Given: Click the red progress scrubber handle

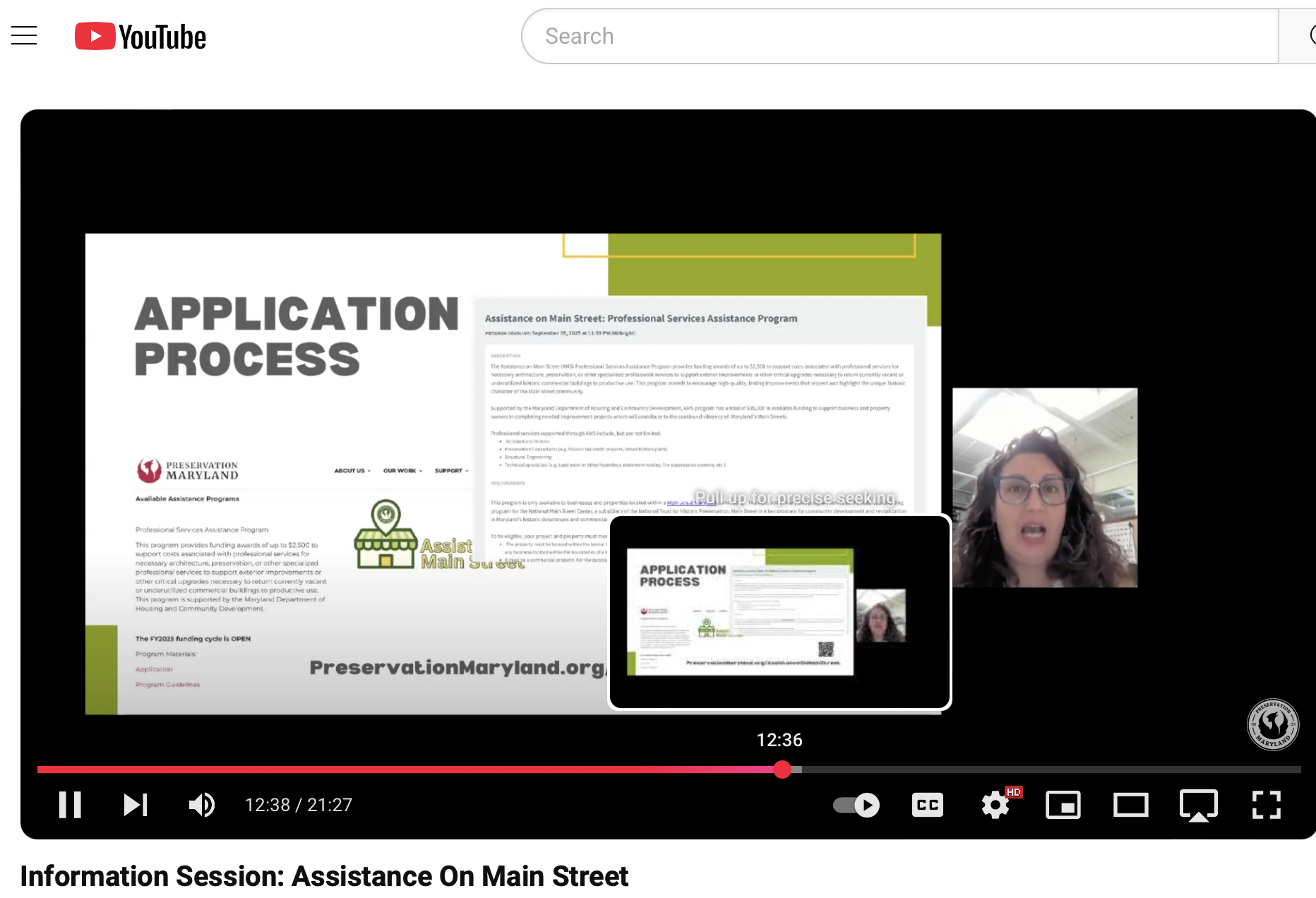Looking at the screenshot, I should [782, 770].
